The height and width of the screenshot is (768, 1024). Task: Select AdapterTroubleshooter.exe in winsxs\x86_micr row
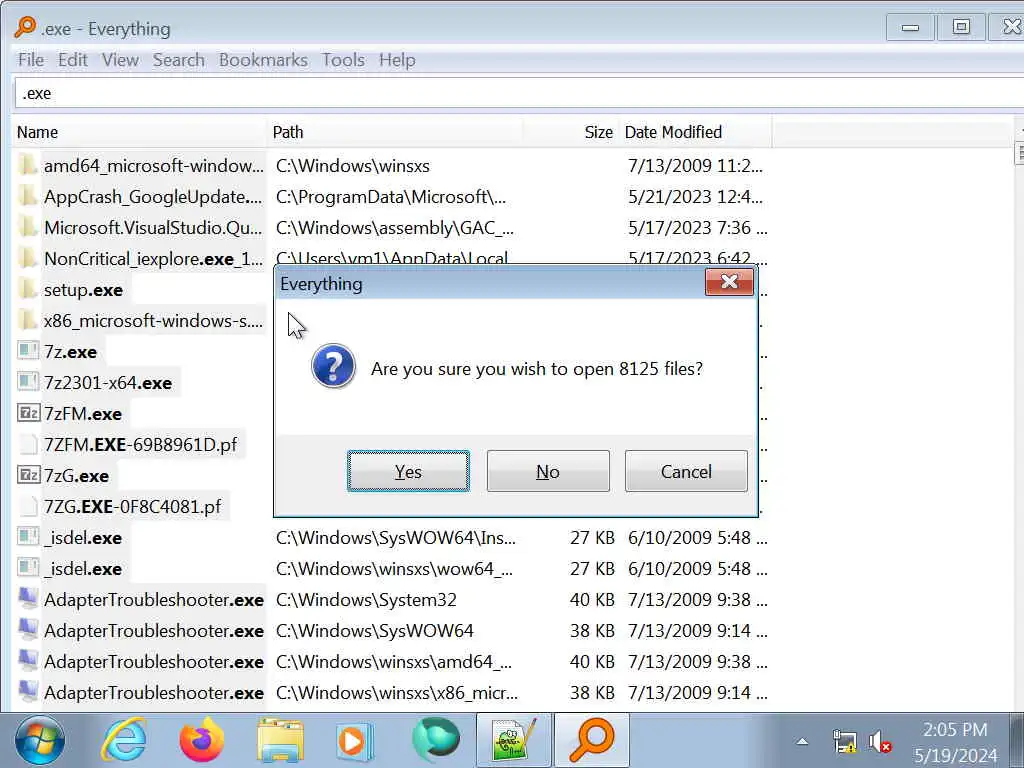[153, 692]
